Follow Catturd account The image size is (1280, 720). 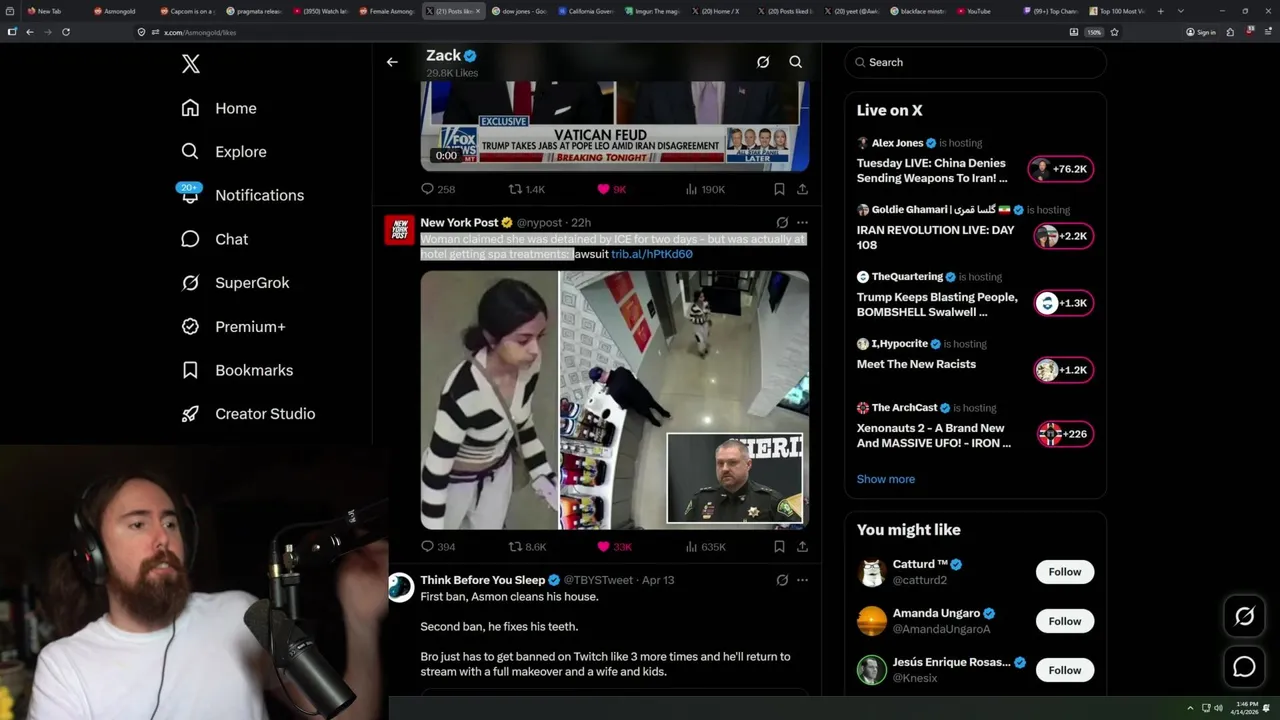(1064, 572)
